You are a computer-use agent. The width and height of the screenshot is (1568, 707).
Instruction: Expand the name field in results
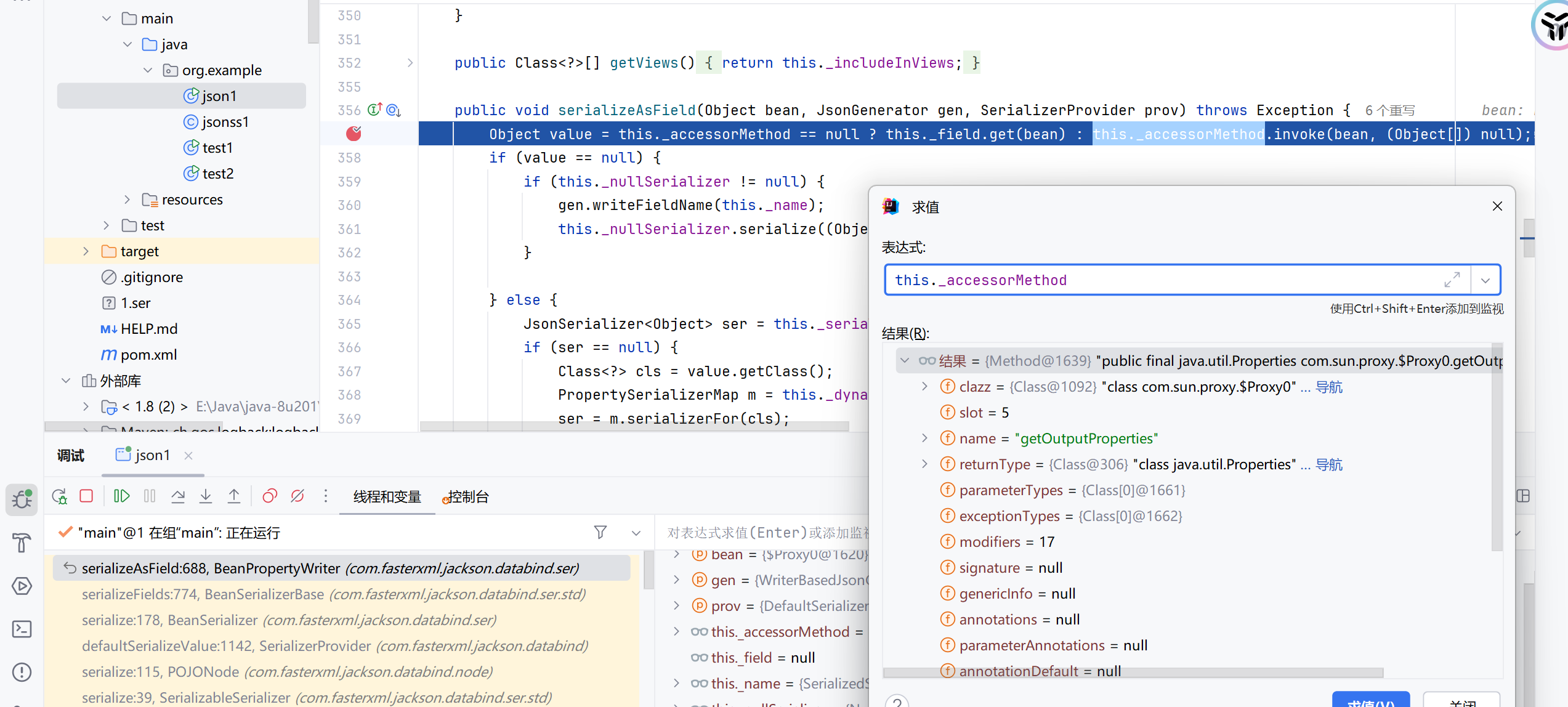click(924, 438)
